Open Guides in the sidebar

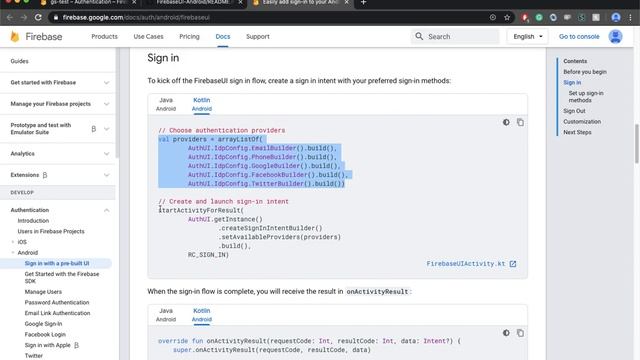coord(19,61)
